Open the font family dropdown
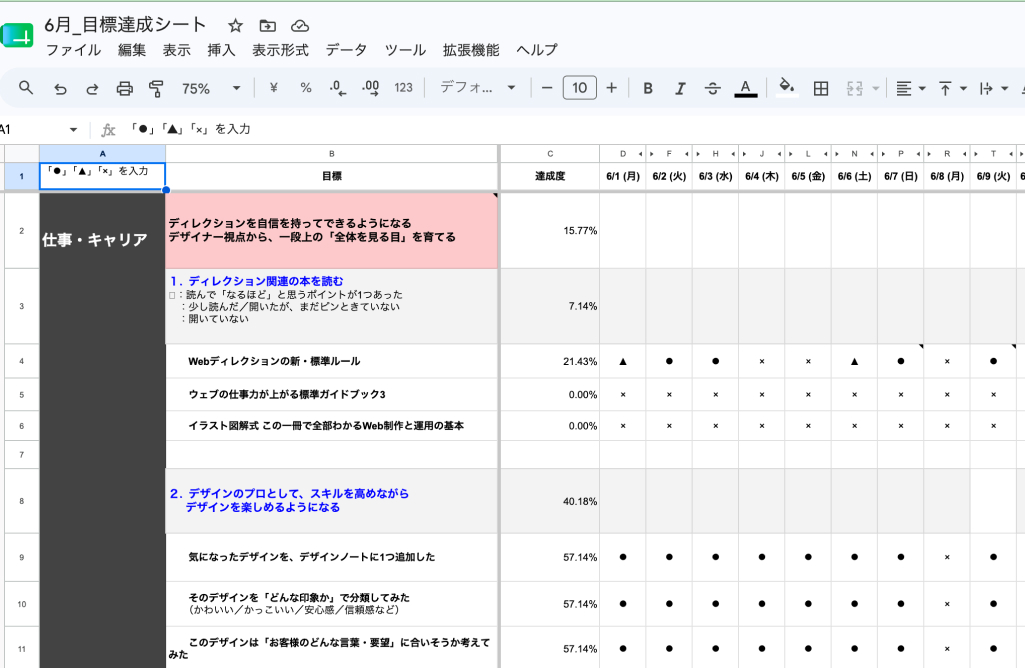Screen dimensions: 1025x668 click(x=478, y=88)
